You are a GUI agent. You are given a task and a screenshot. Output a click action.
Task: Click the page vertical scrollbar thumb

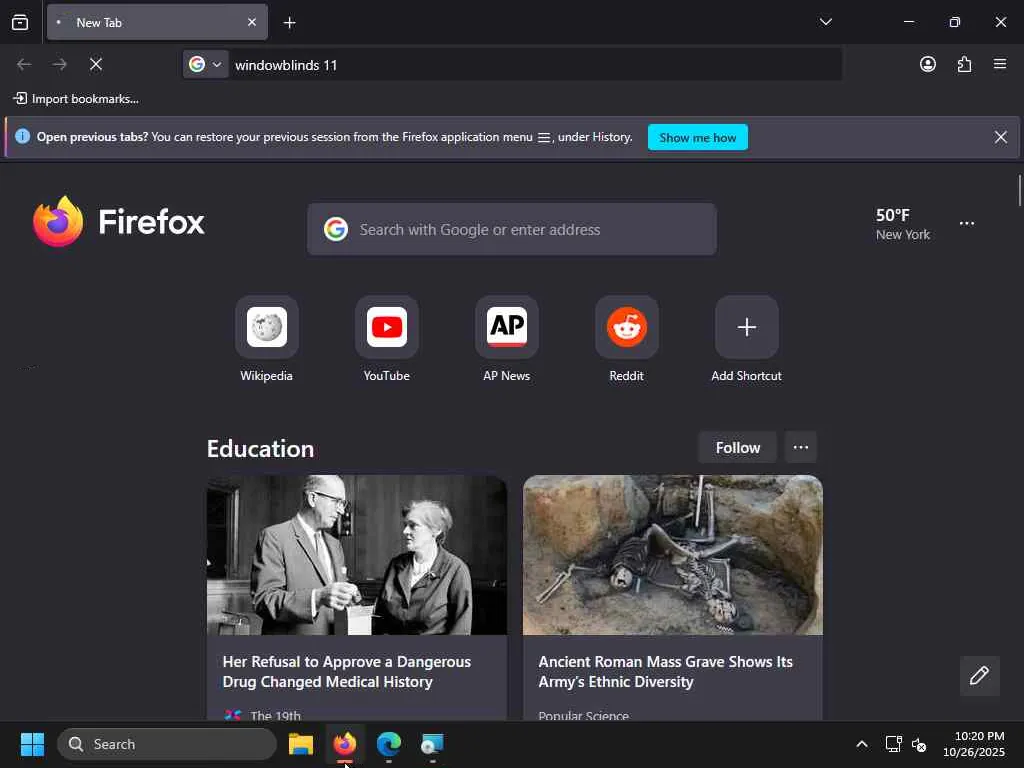point(1019,190)
